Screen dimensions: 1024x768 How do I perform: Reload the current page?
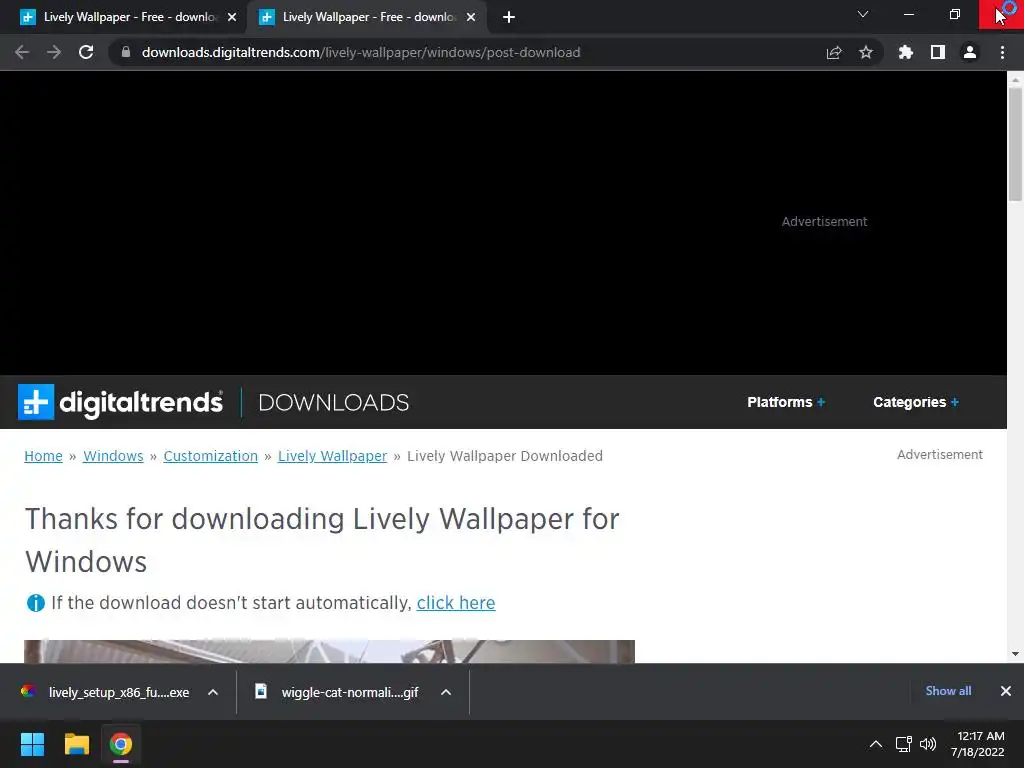pyautogui.click(x=86, y=52)
